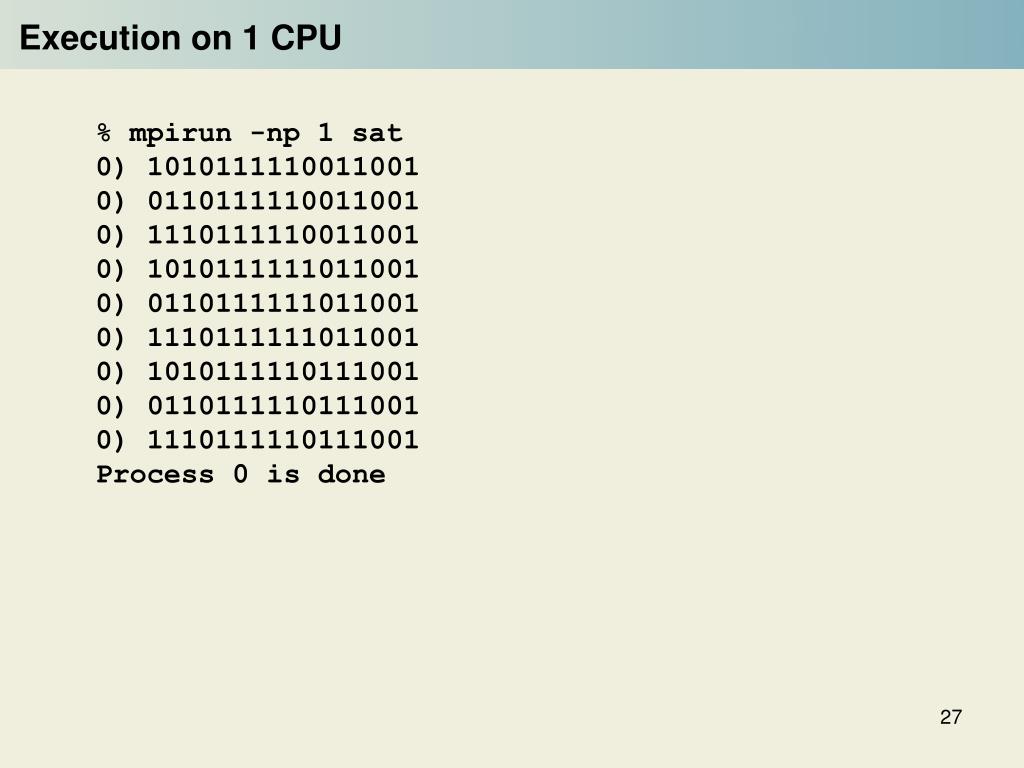Select output line 0110111110111001
Screen dimensions: 1024x768
coord(257,406)
